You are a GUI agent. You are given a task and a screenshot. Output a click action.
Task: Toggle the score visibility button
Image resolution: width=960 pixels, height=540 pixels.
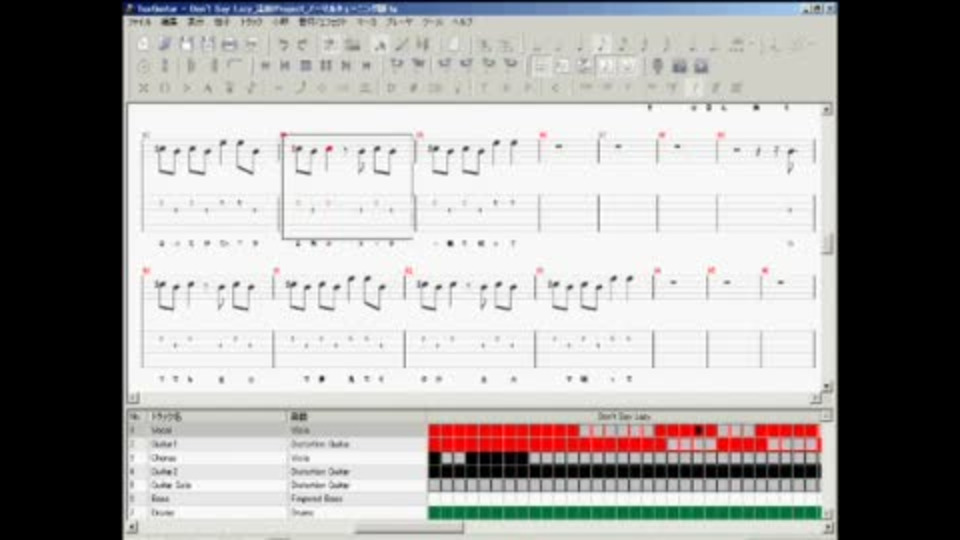coord(606,66)
